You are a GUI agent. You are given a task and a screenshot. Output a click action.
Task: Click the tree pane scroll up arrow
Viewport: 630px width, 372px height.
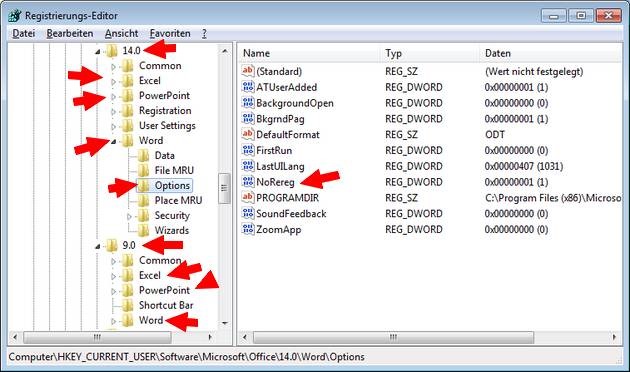tap(225, 51)
